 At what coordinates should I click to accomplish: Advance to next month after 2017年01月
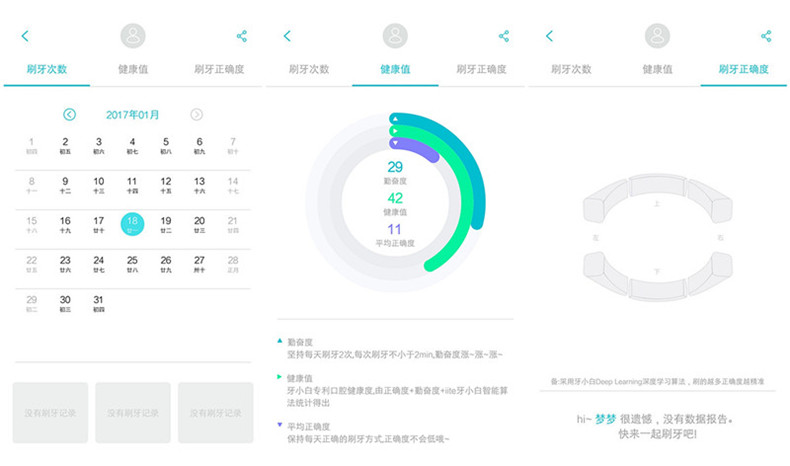(197, 115)
